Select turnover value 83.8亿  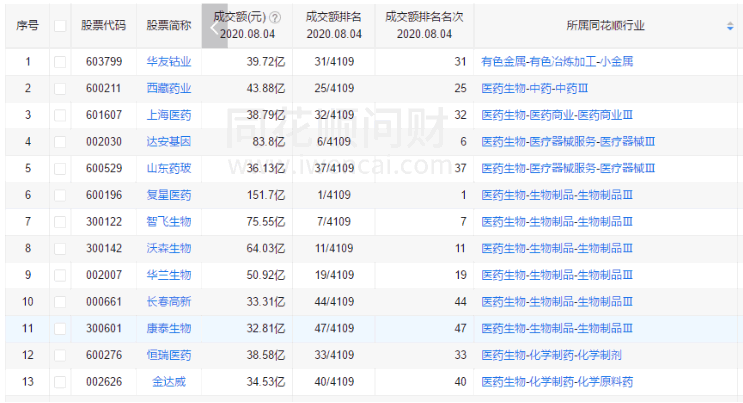click(269, 142)
